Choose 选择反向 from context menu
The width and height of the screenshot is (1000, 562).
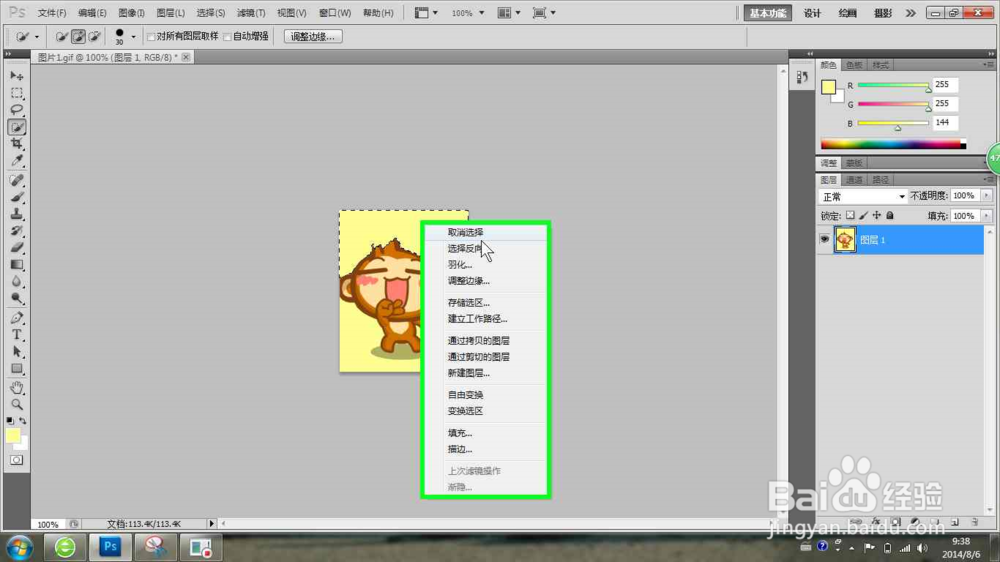tap(465, 248)
